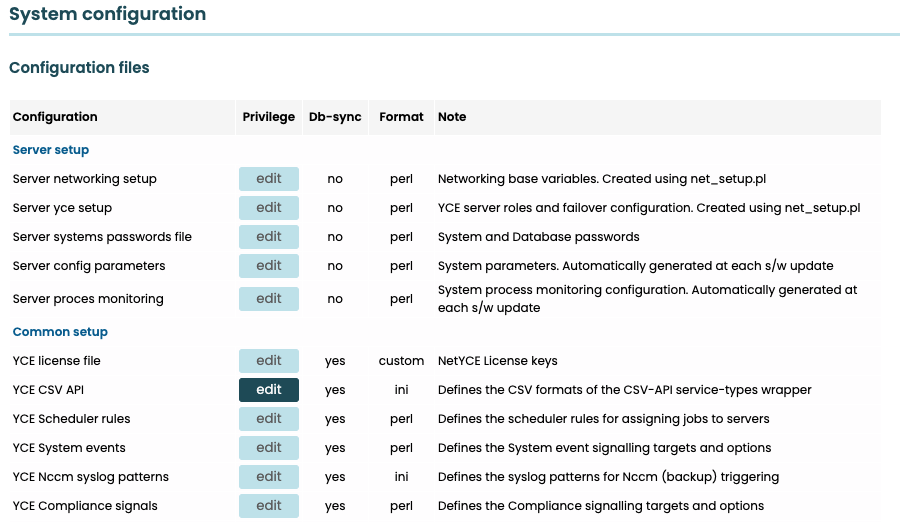900x522 pixels.
Task: Edit the YCE Scheduler rules
Action: (268, 419)
